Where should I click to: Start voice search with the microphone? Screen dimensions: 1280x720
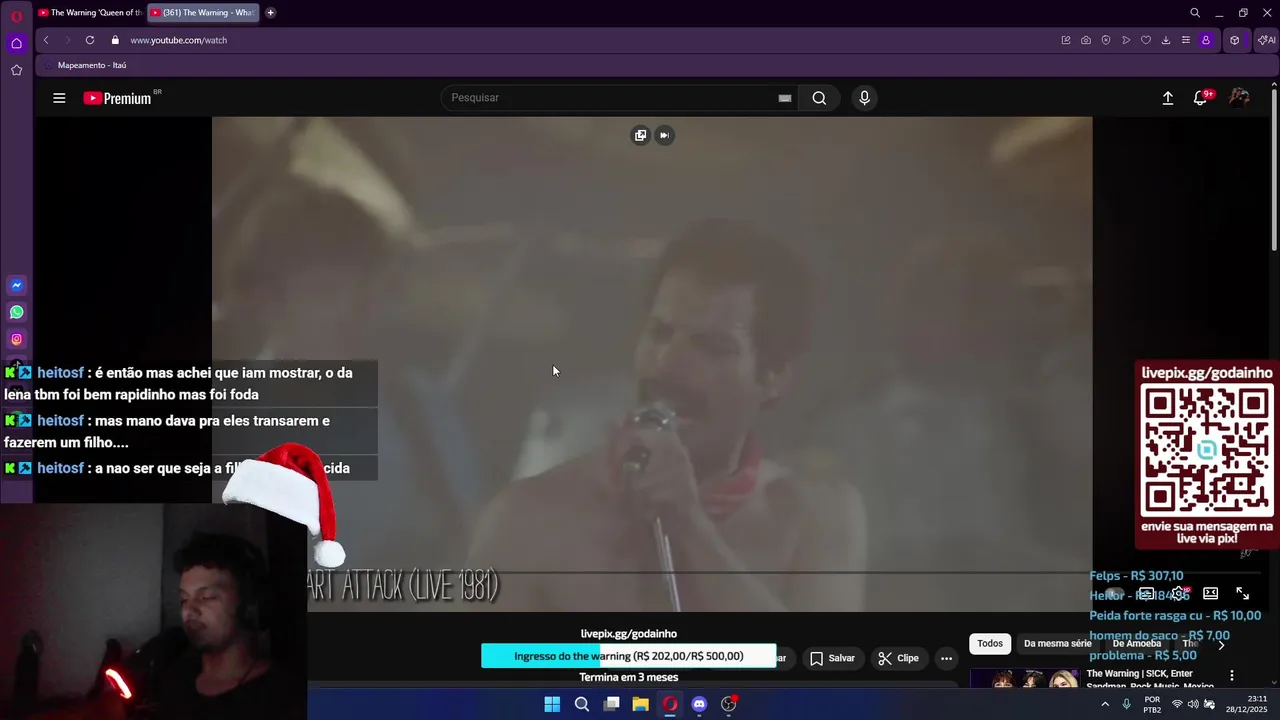coord(865,98)
